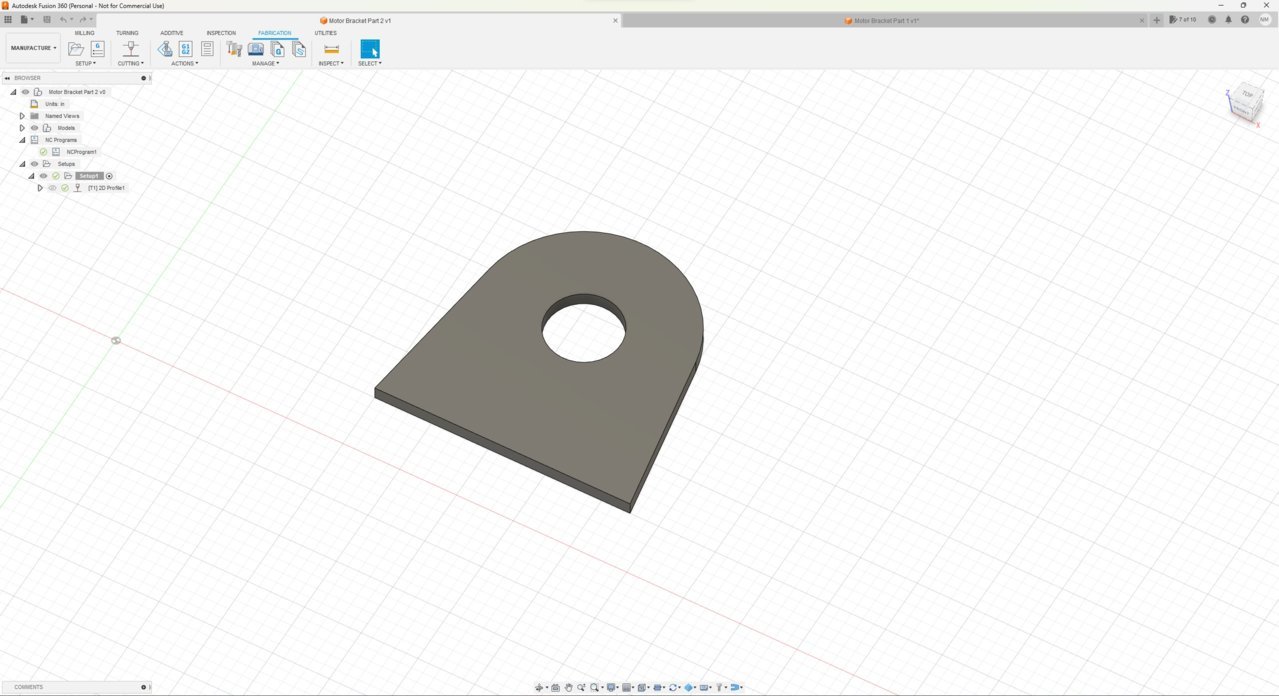
Task: Click the Save icon in the quick access bar
Action: pos(46,19)
